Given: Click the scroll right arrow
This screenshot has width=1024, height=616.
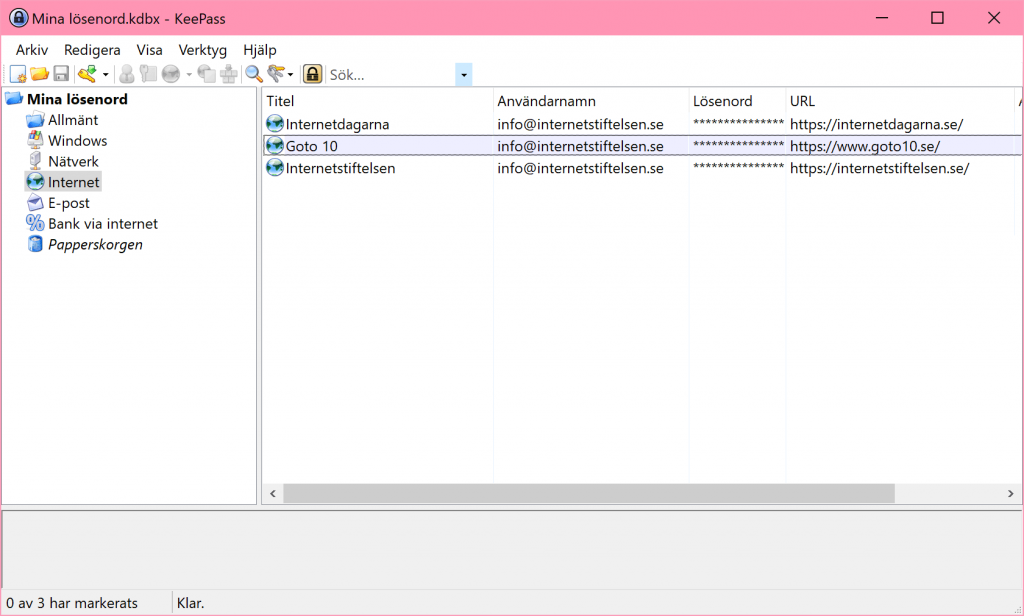Looking at the screenshot, I should tap(1010, 493).
